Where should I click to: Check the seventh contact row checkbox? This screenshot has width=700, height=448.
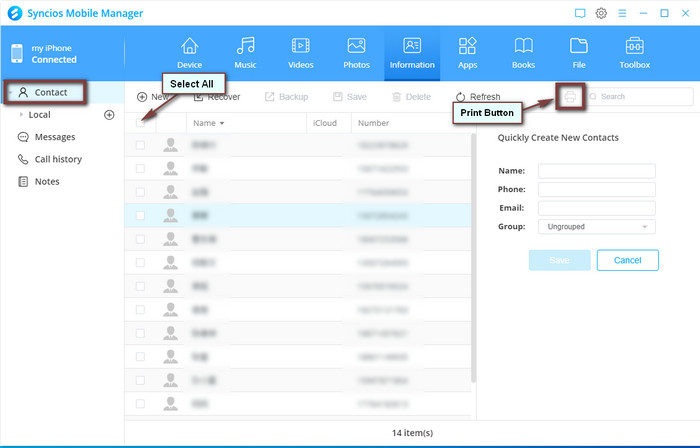140,286
